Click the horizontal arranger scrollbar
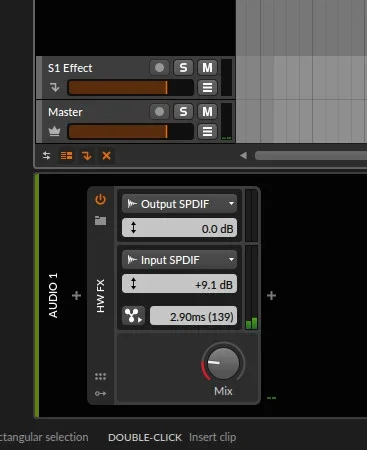This screenshot has height=450, width=367. point(311,155)
